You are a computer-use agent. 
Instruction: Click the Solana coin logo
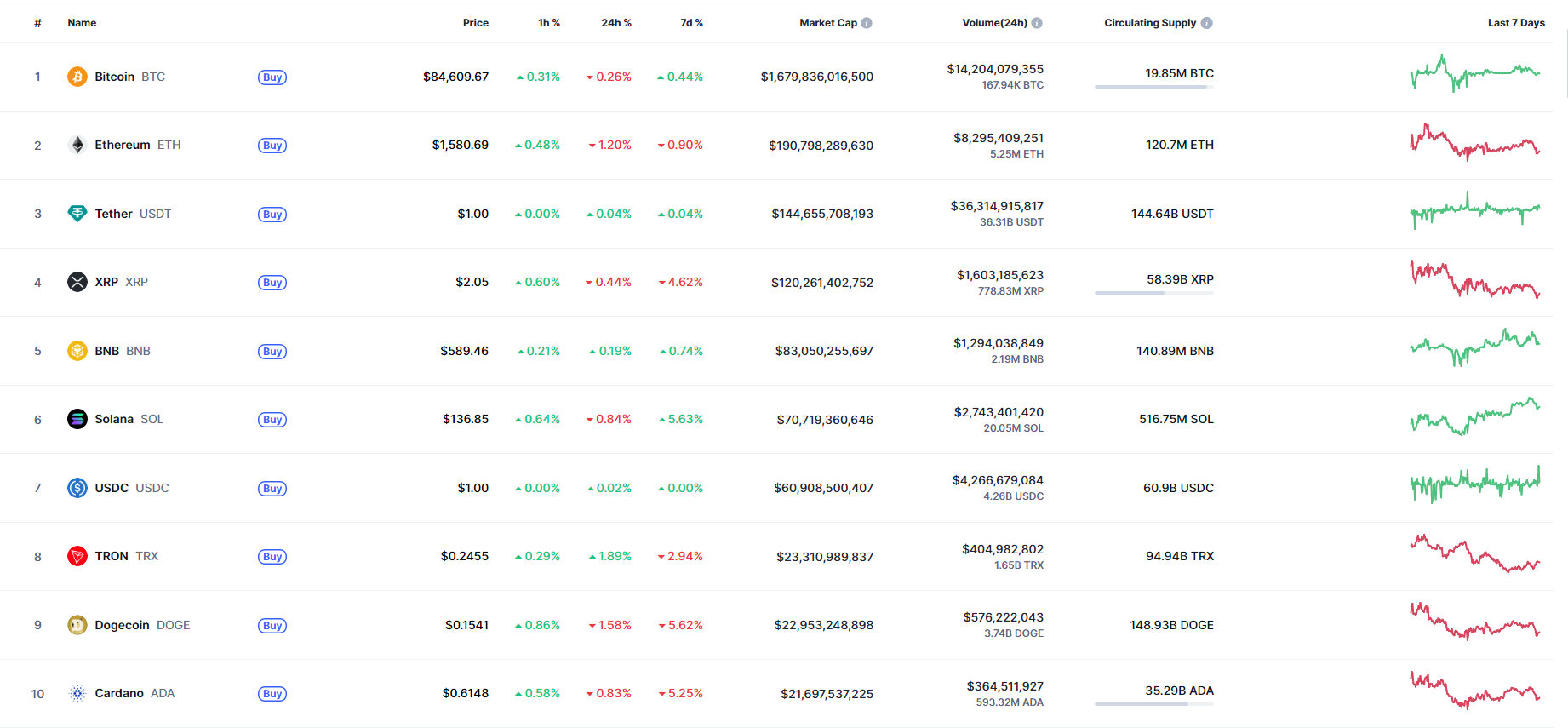(77, 419)
